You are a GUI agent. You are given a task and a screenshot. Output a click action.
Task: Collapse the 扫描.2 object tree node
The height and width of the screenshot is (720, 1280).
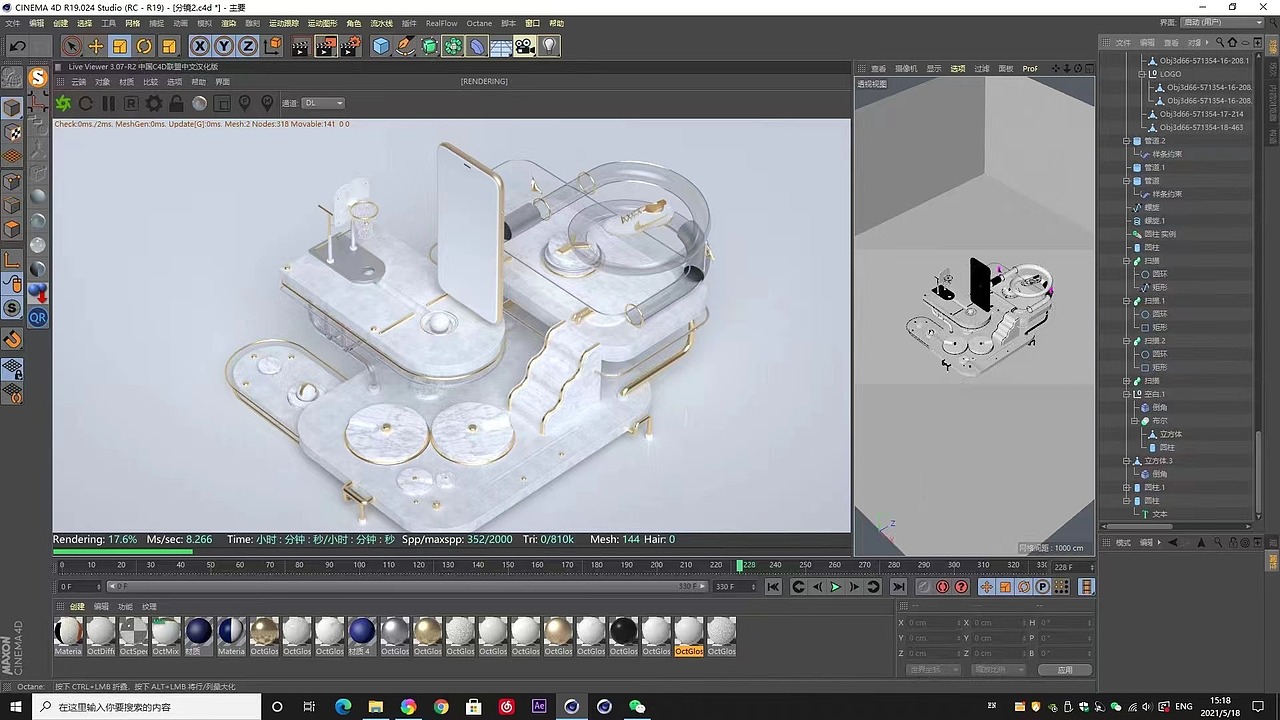1127,341
